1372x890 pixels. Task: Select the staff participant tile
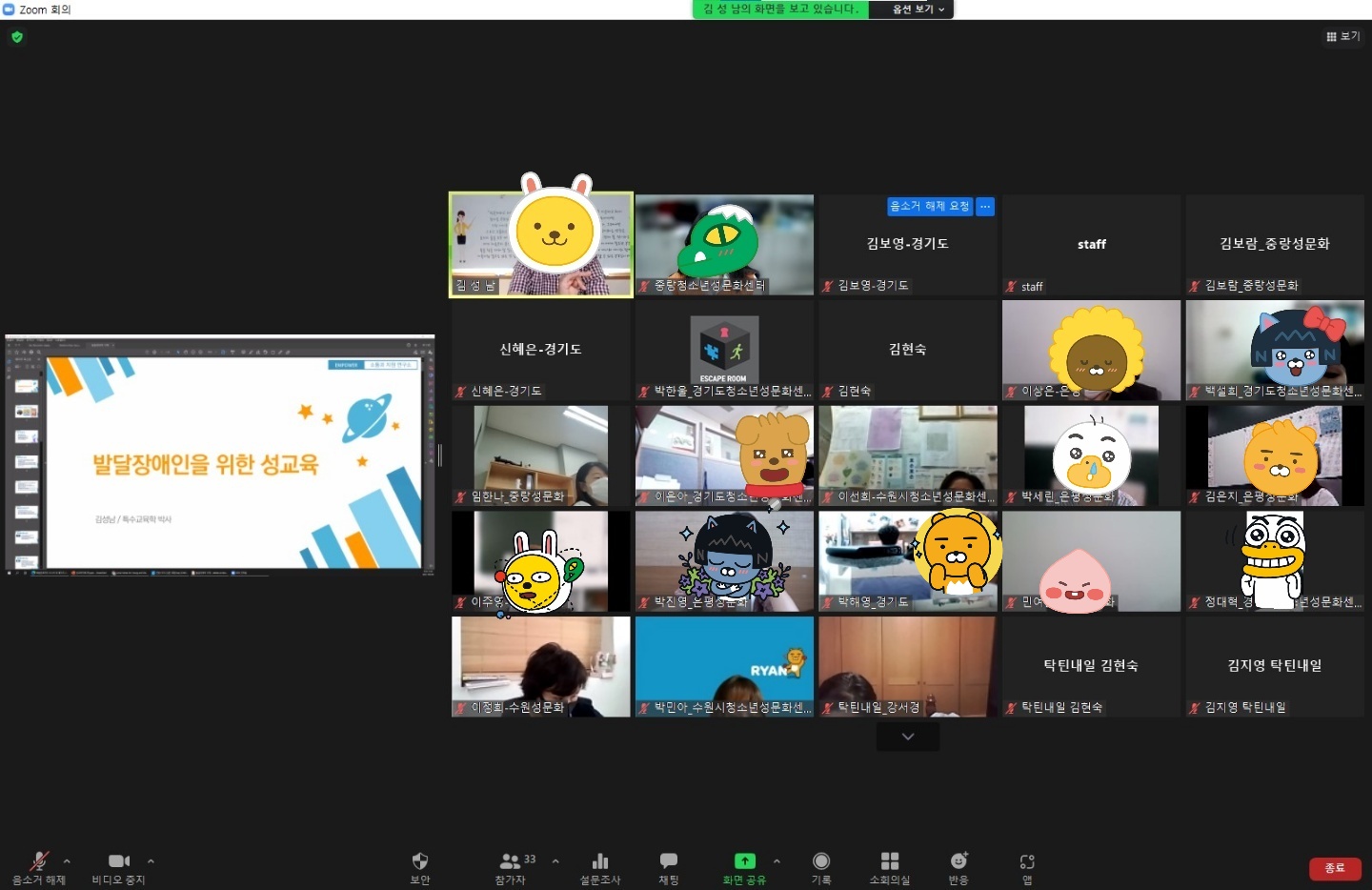[1091, 245]
